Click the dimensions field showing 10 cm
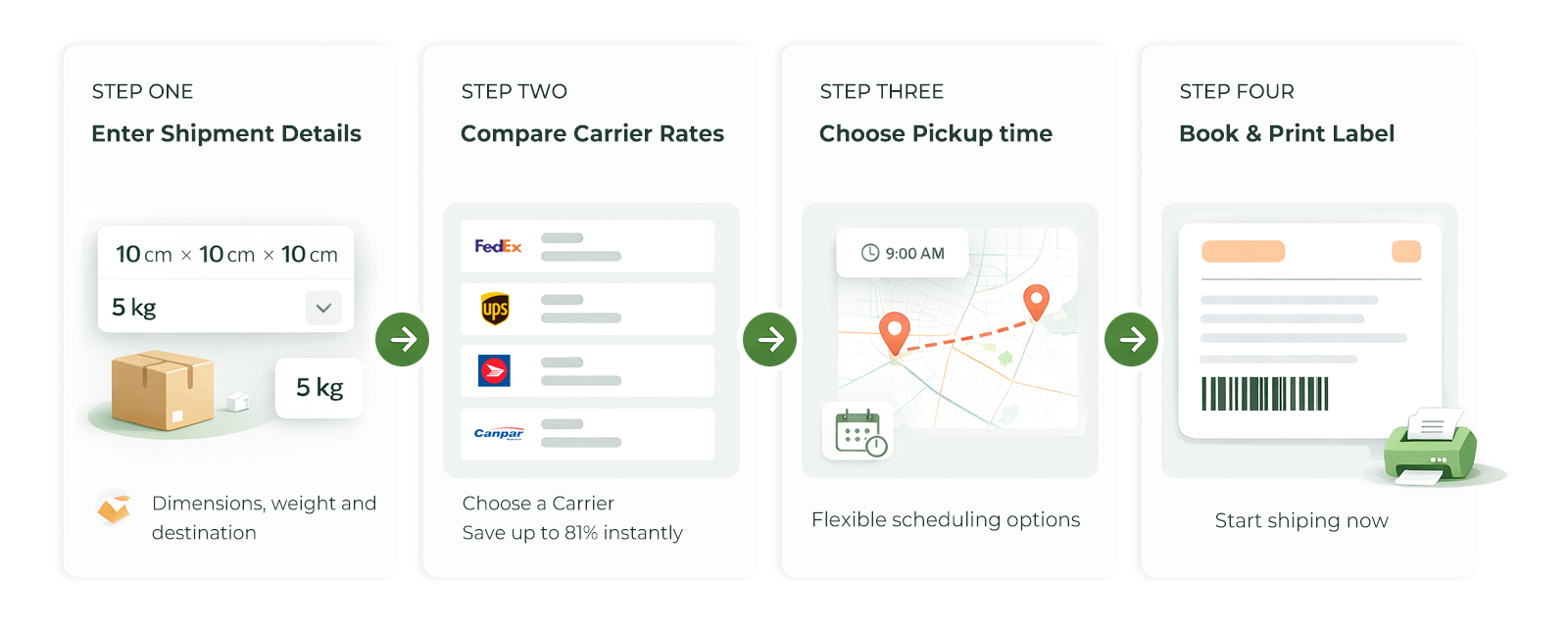Image resolution: width=1568 pixels, height=628 pixels. click(x=226, y=255)
